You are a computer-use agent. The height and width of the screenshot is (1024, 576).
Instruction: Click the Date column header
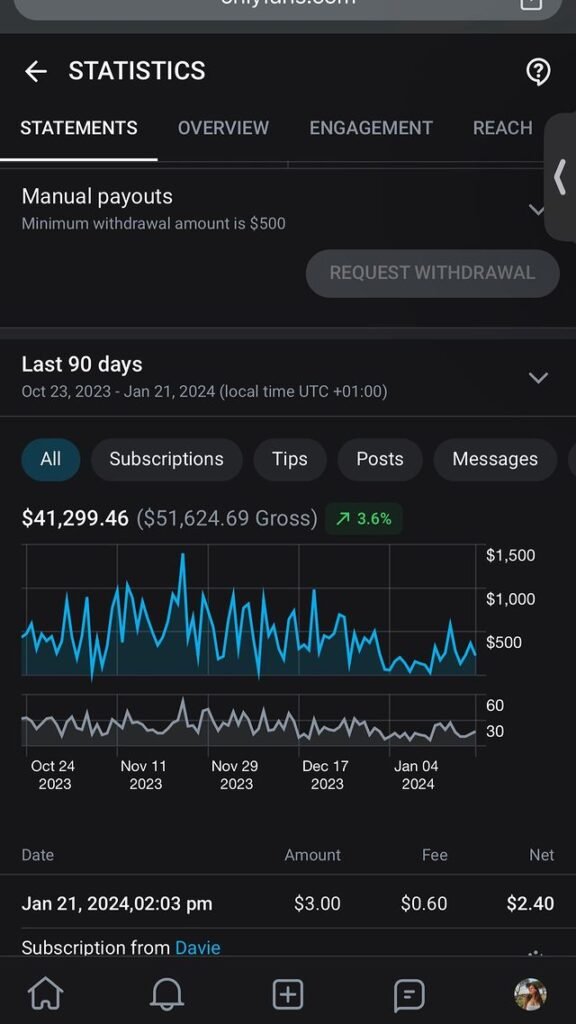[x=38, y=855]
